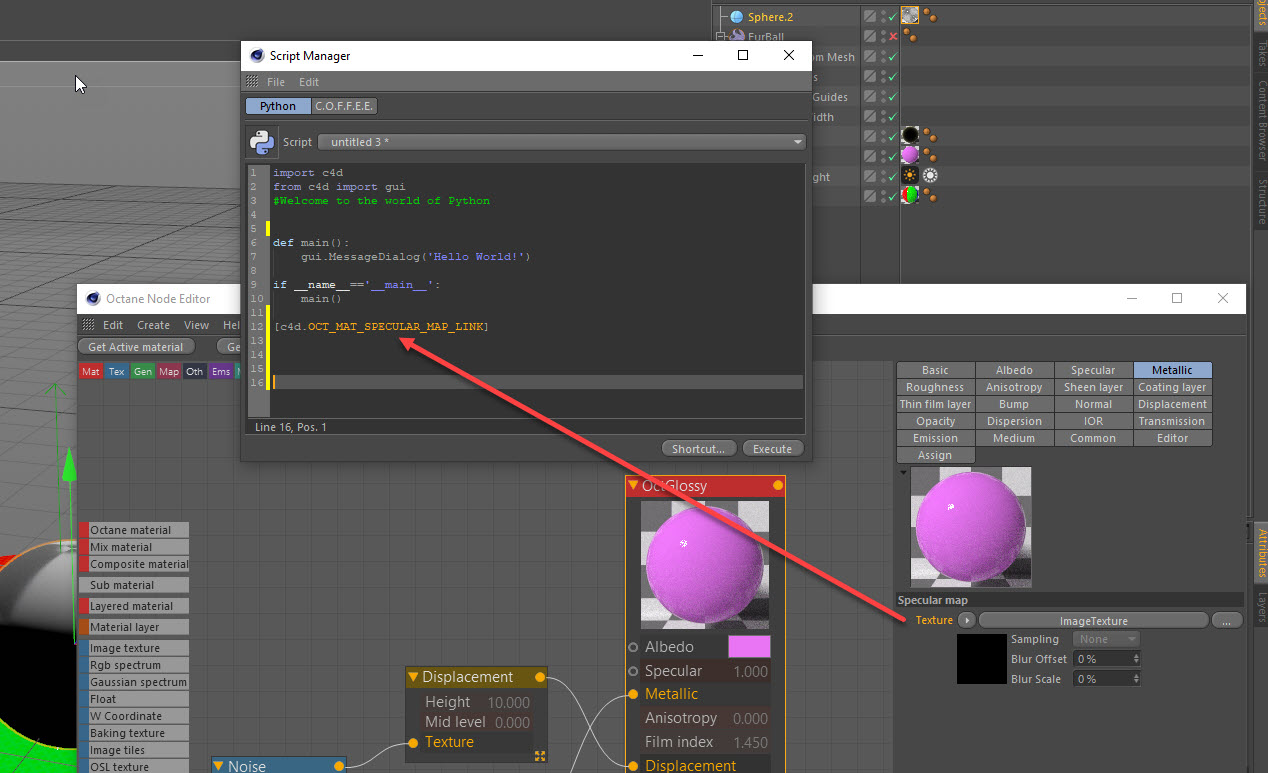Screen dimensions: 1268x773
Task: Click the Assign button
Action: pyautogui.click(x=935, y=455)
